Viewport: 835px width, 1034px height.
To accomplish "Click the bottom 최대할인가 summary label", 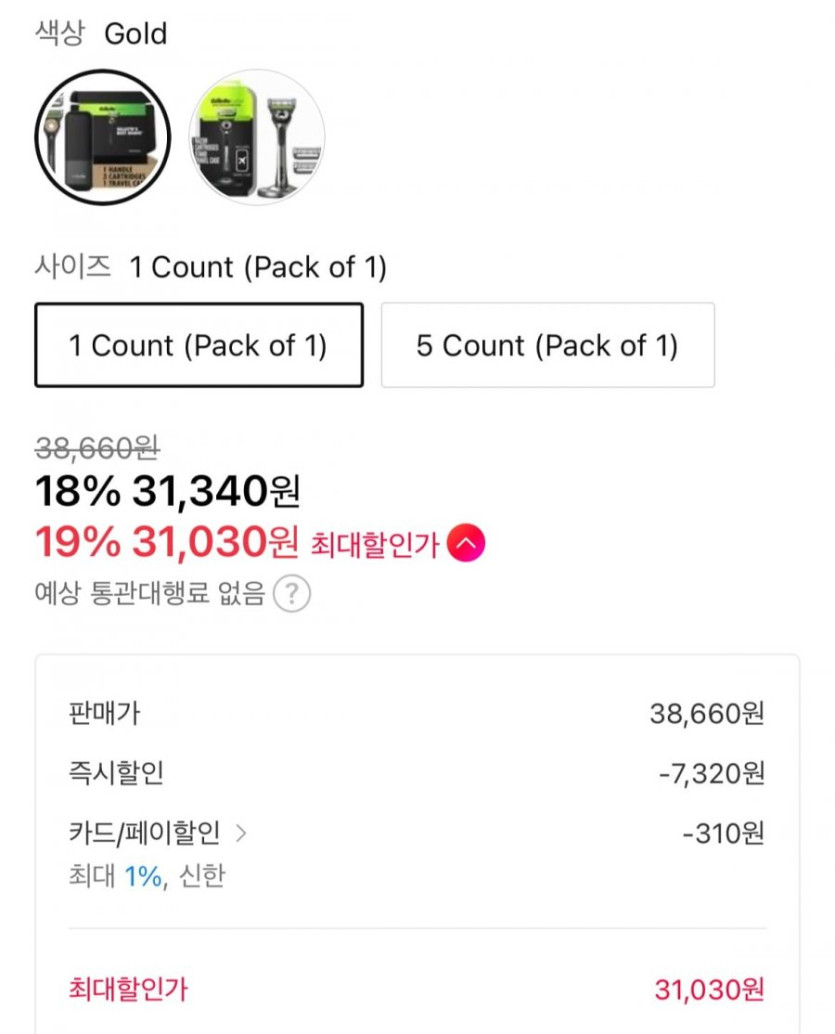I will coord(127,990).
